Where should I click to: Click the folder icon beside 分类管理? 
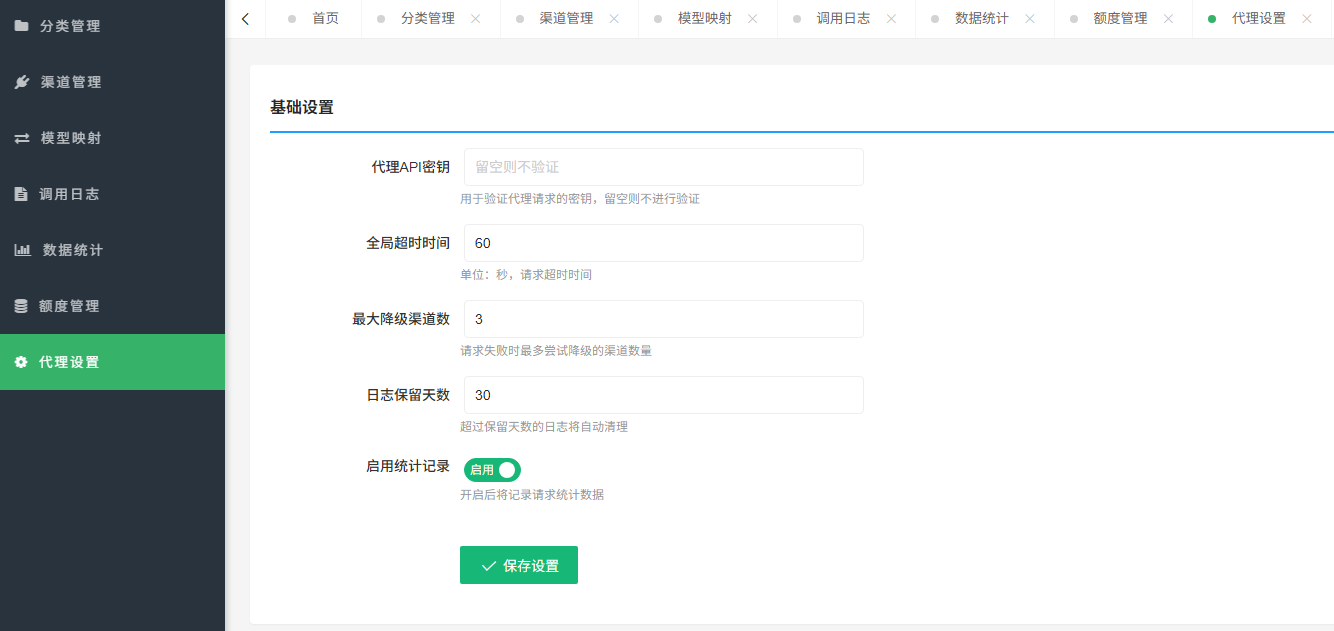21,26
